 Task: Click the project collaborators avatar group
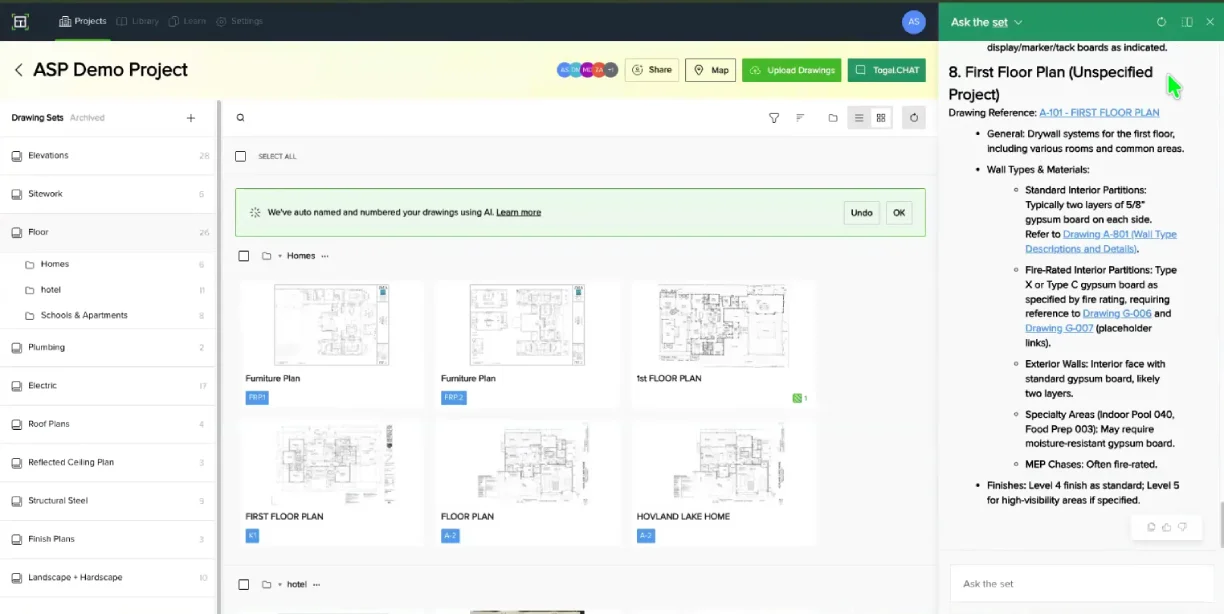coord(587,70)
